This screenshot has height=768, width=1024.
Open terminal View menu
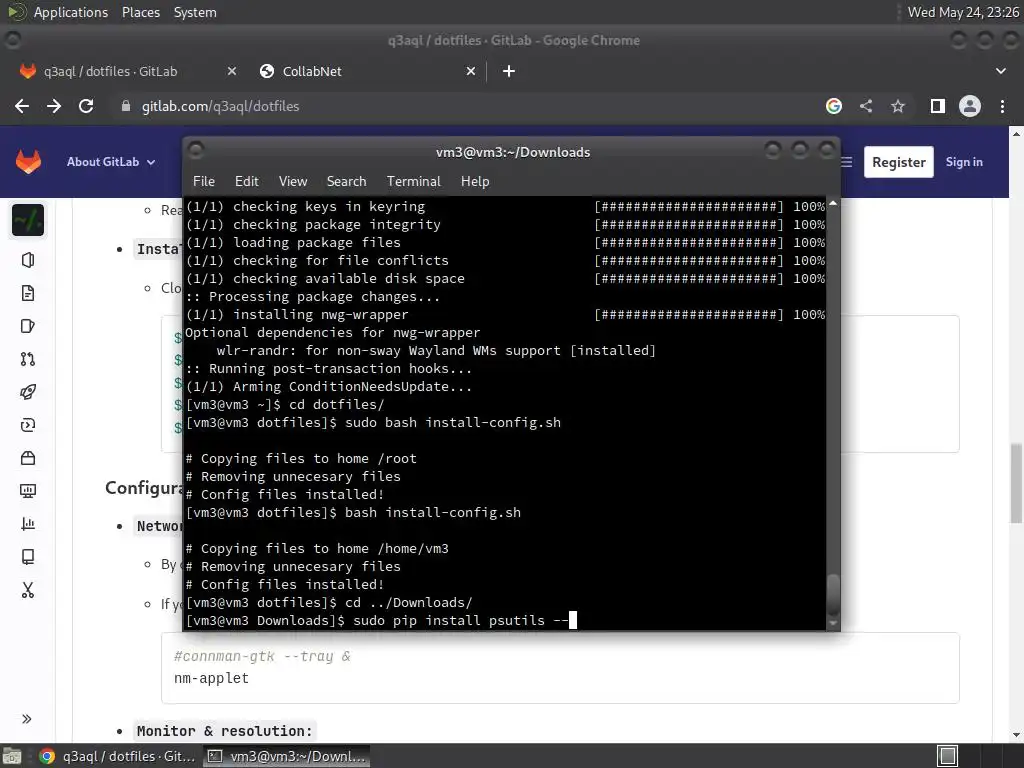coord(293,182)
